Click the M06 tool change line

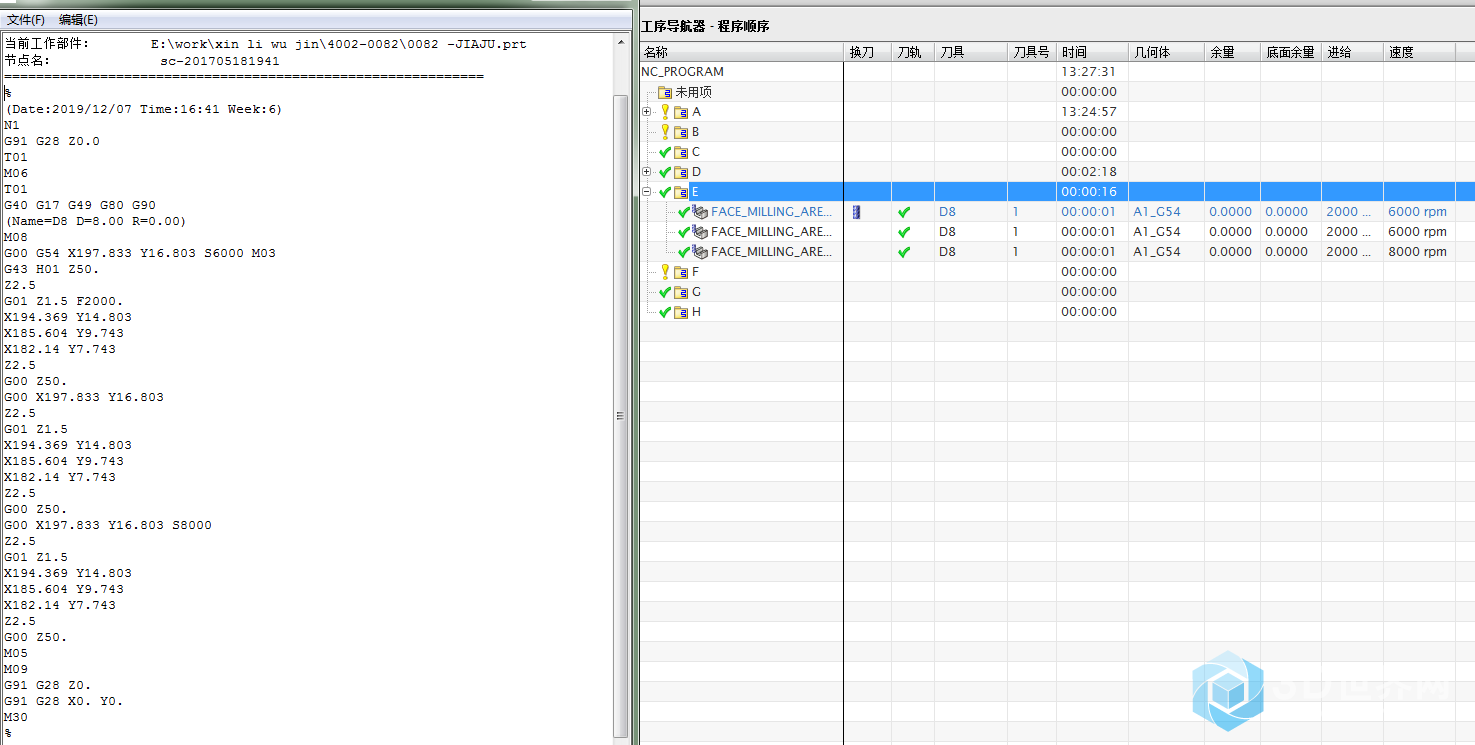click(16, 173)
